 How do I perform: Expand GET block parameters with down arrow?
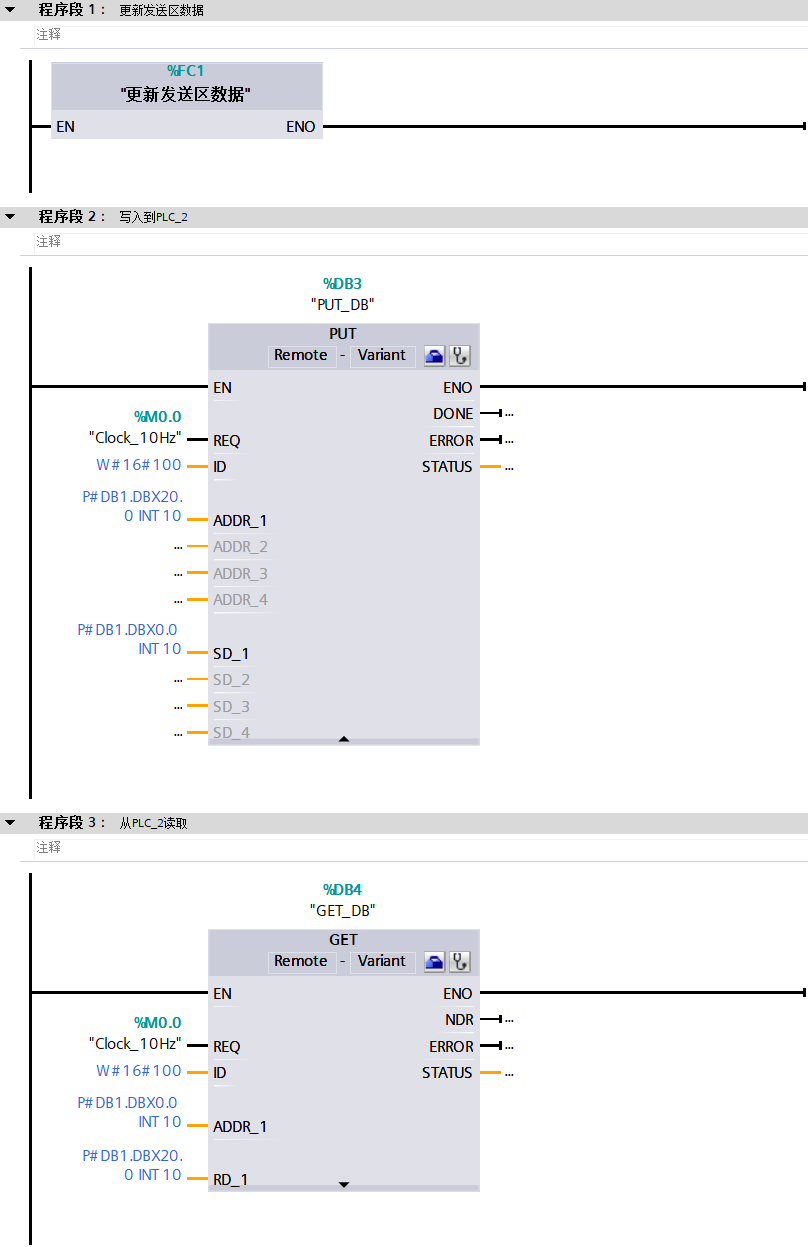click(x=344, y=1184)
